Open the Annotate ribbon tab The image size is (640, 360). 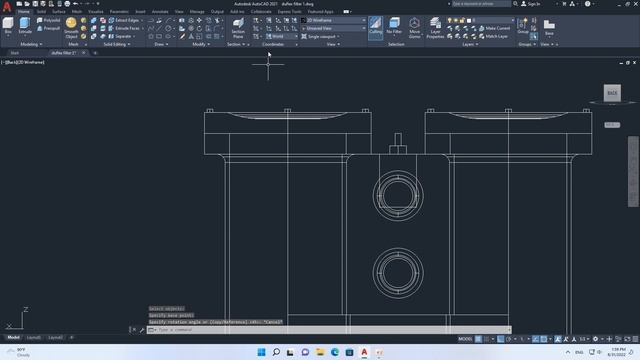(160, 12)
